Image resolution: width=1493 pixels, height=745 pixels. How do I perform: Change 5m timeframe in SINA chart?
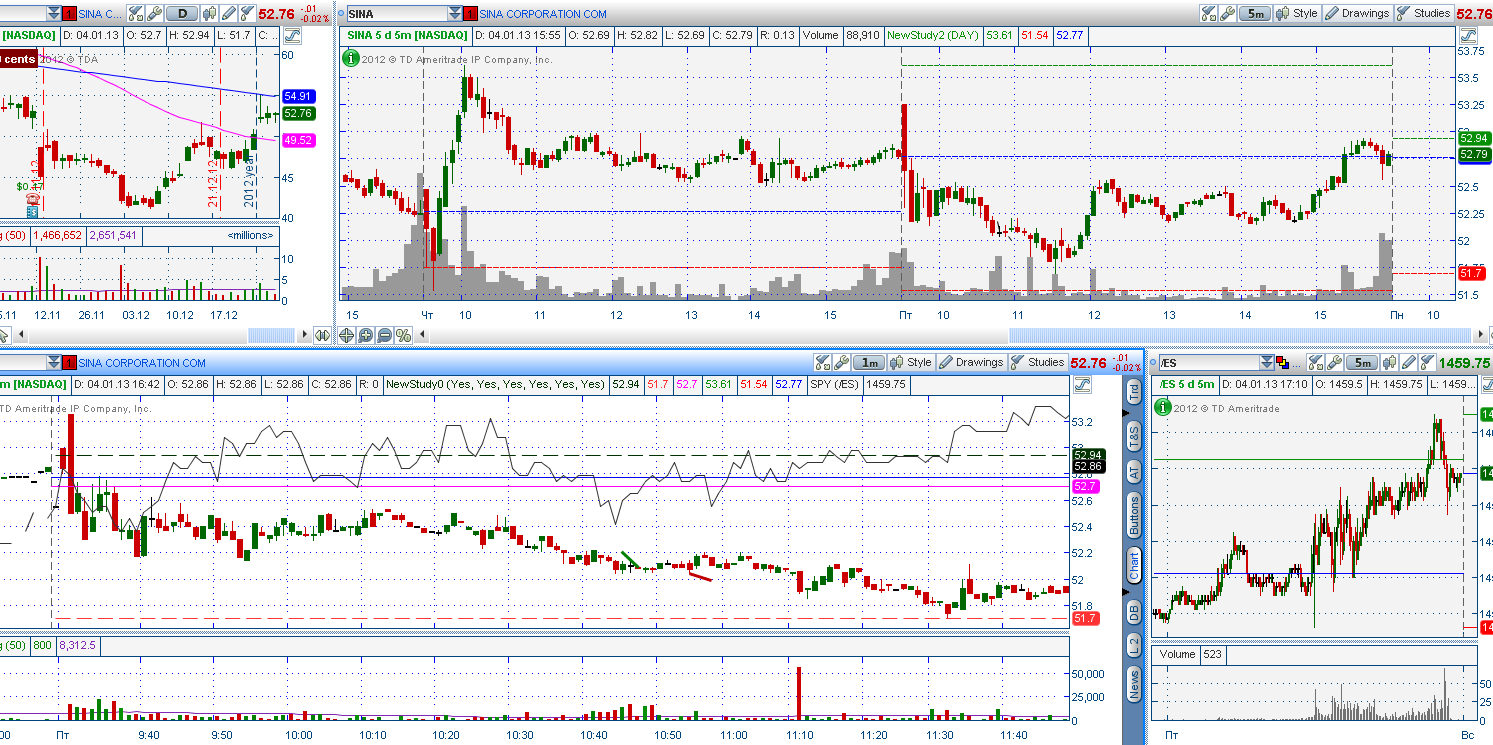(x=1255, y=13)
